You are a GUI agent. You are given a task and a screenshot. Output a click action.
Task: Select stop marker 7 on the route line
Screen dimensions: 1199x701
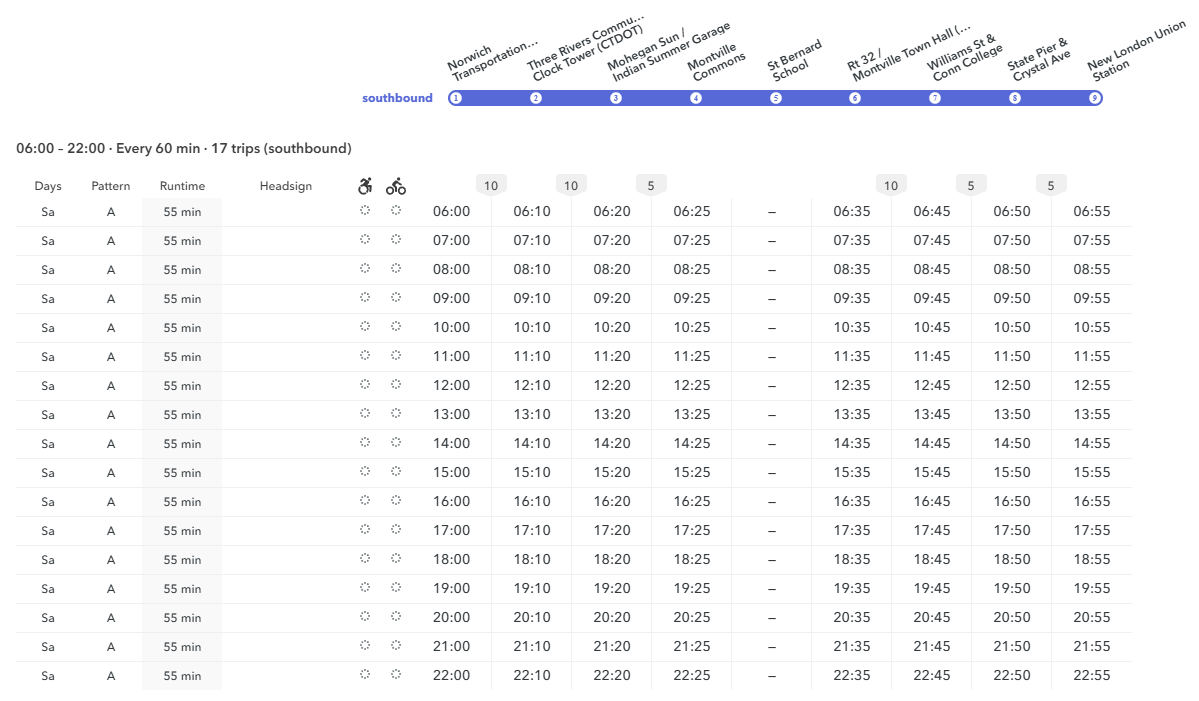point(934,98)
